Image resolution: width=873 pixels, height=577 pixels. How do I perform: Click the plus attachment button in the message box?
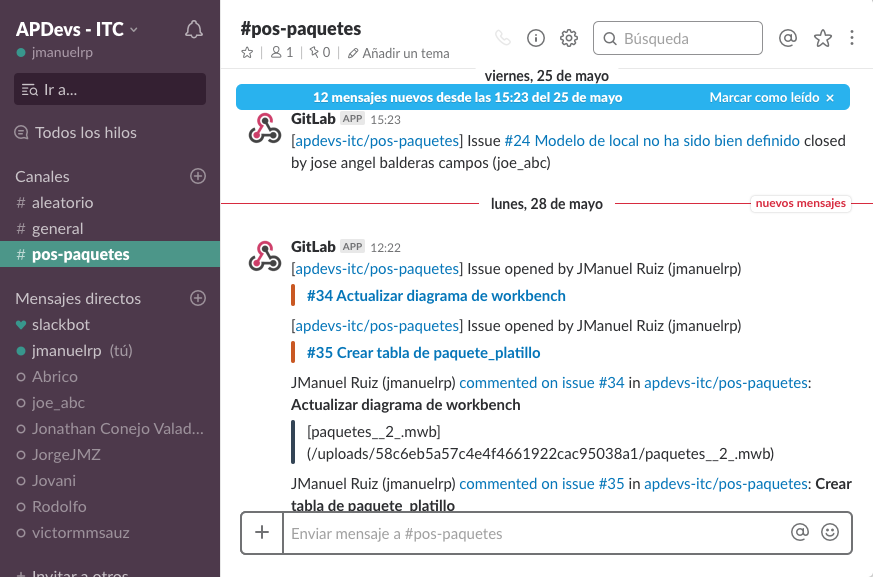click(262, 532)
